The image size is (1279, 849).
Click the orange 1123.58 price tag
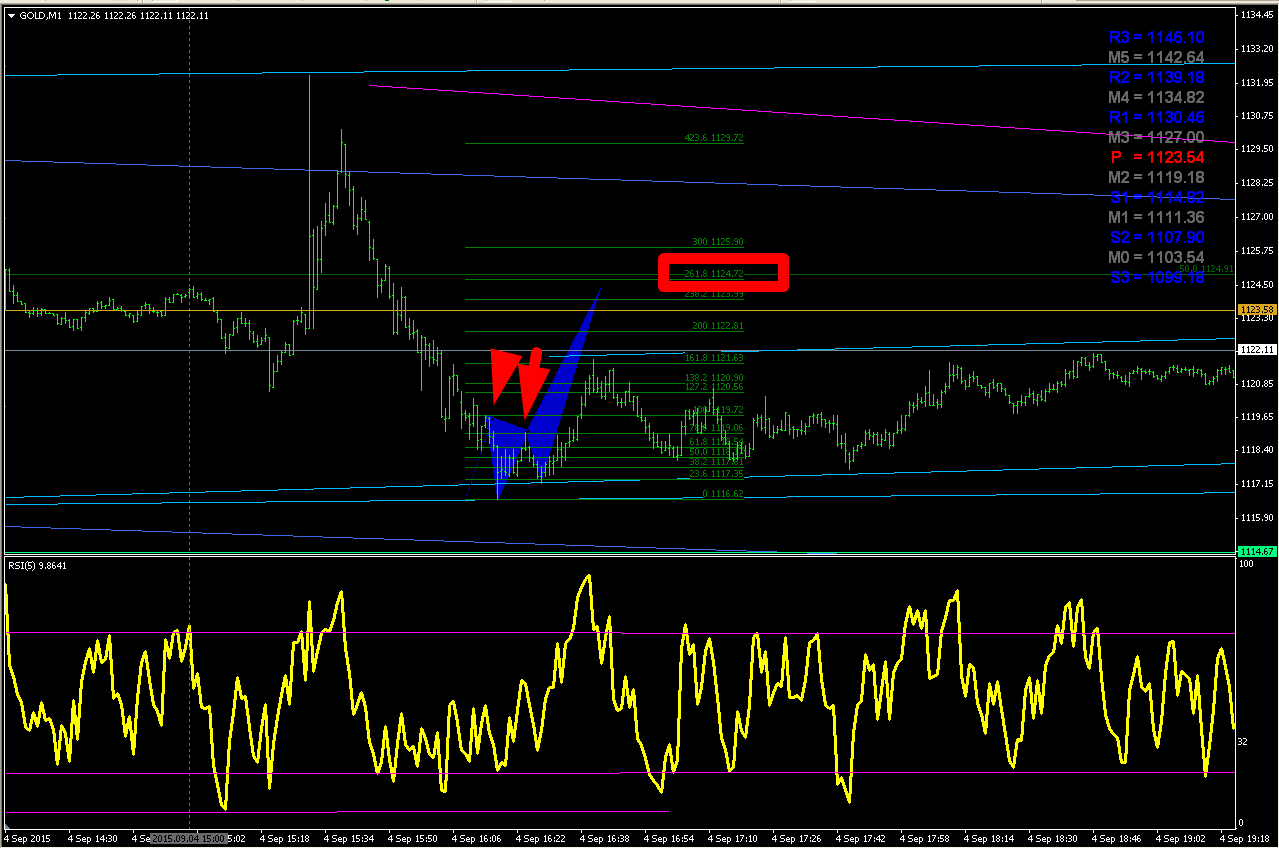click(1255, 310)
